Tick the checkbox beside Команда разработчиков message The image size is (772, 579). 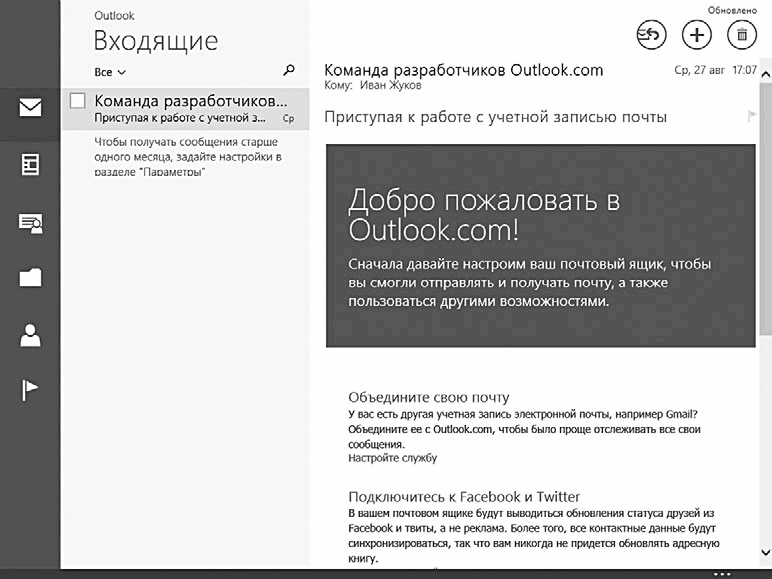(77, 100)
